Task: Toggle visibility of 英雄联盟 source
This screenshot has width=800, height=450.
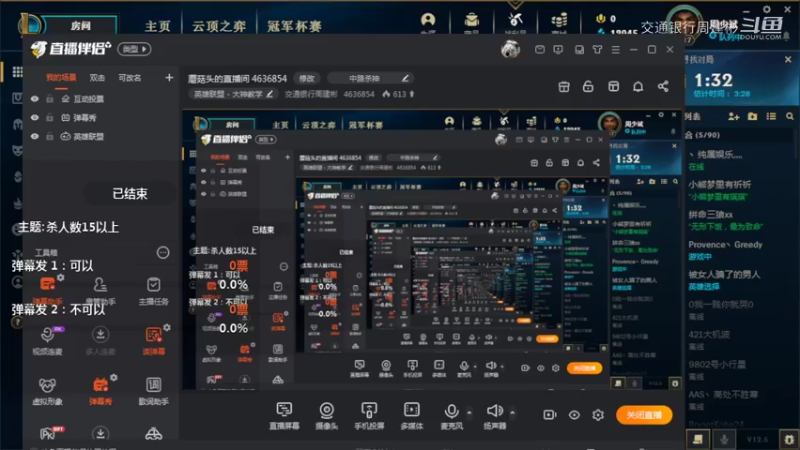Action: click(35, 136)
